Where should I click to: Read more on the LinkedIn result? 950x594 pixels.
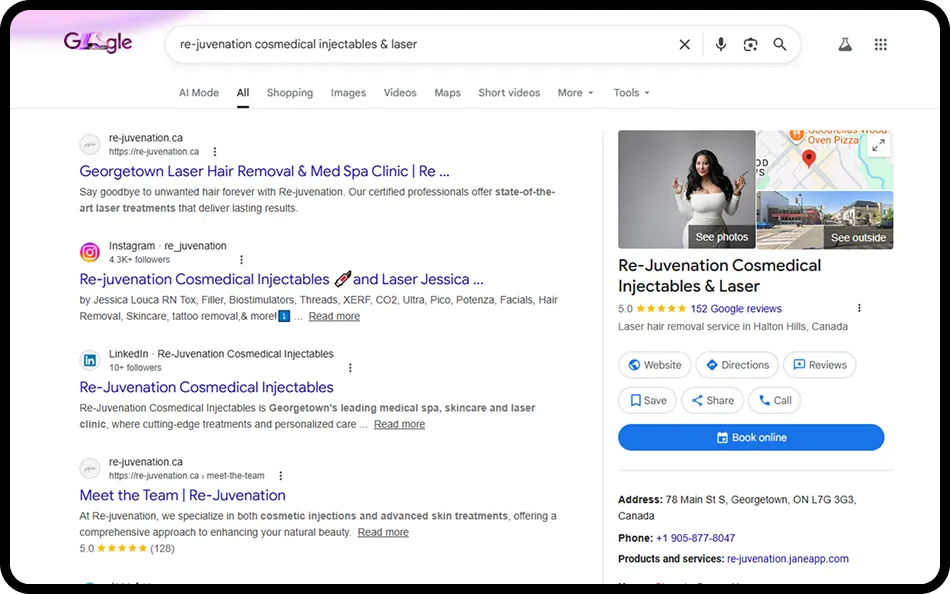399,424
